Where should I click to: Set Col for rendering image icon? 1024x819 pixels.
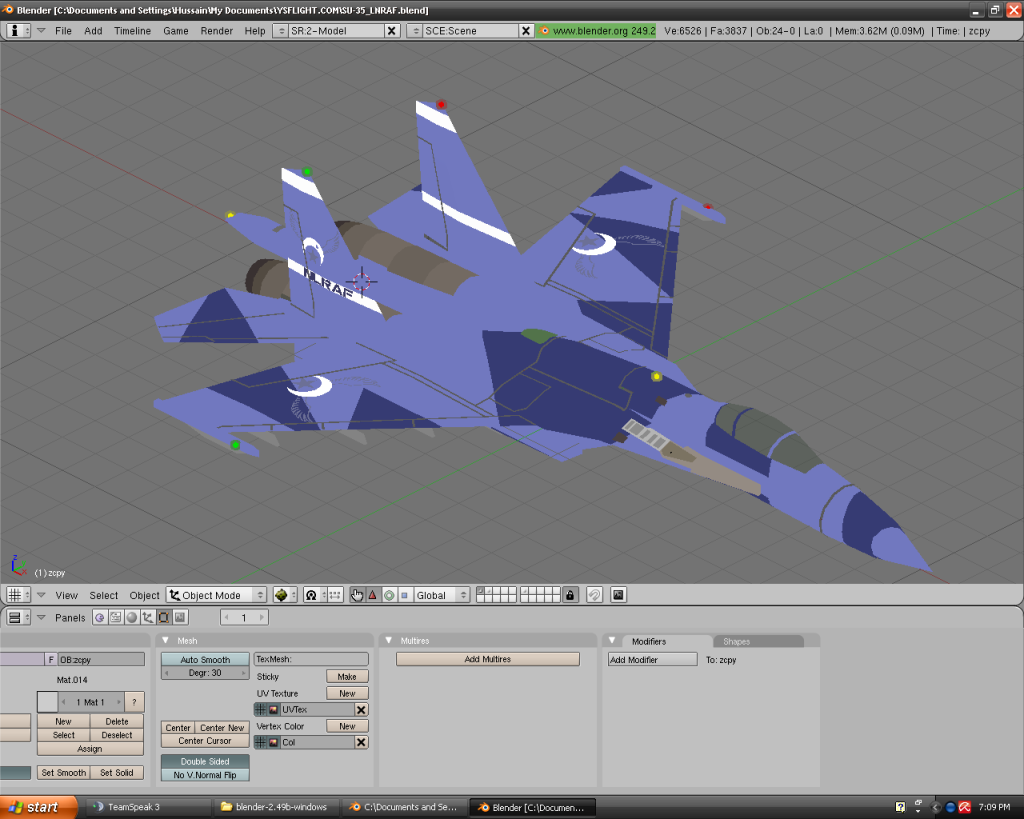[x=274, y=742]
